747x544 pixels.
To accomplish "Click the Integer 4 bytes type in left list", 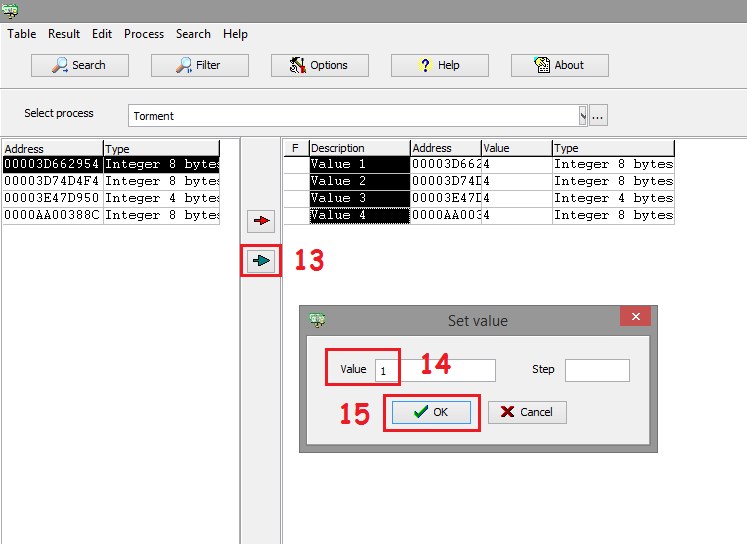I will click(x=162, y=199).
